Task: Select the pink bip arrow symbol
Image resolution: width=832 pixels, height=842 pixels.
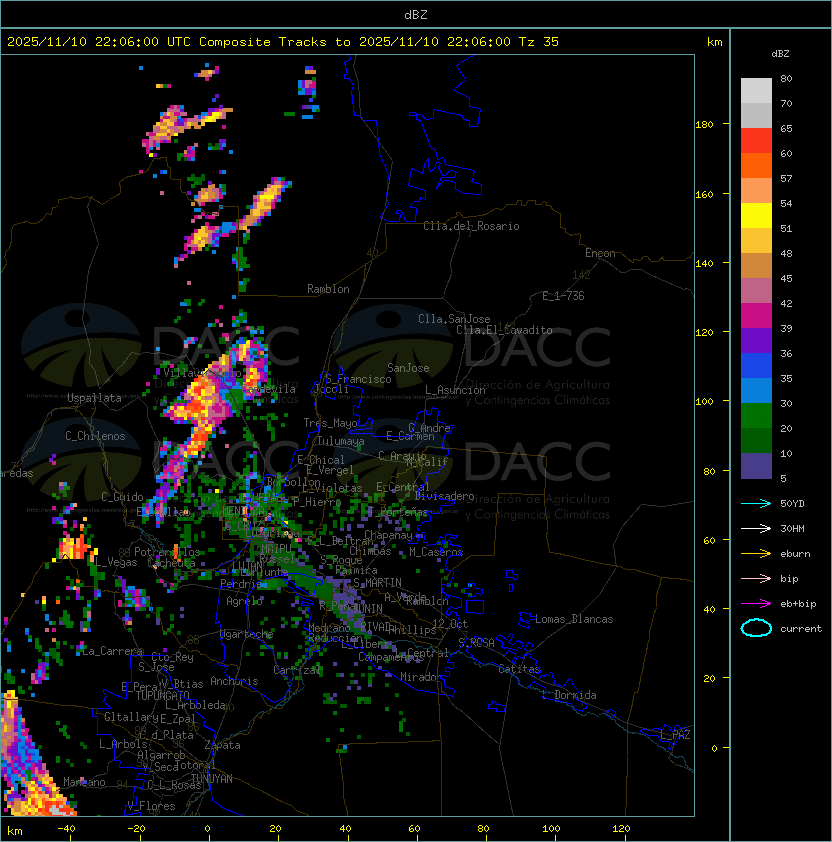Action: 756,579
